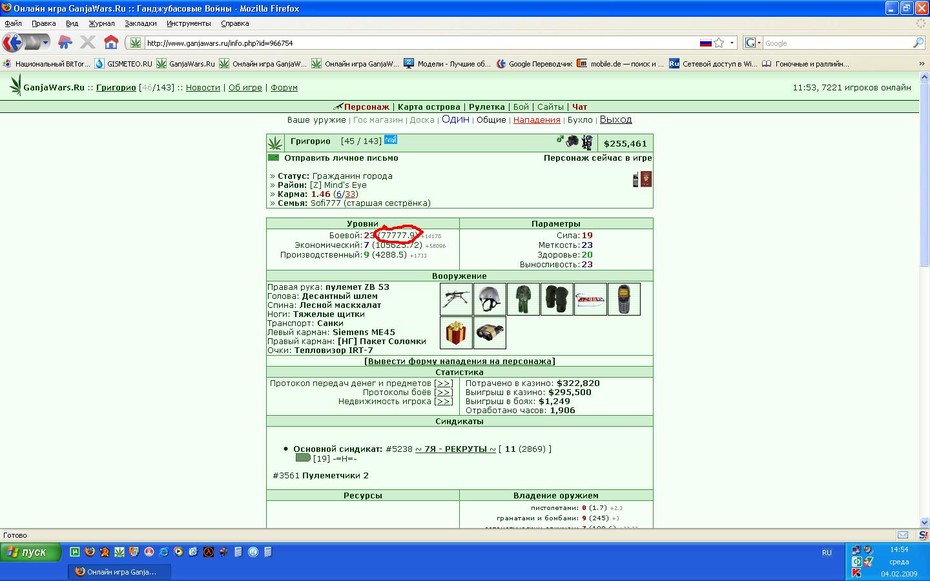Image resolution: width=930 pixels, height=581 pixels.
Task: Click Вывести форму нападения на персонажа
Action: pyautogui.click(x=460, y=361)
